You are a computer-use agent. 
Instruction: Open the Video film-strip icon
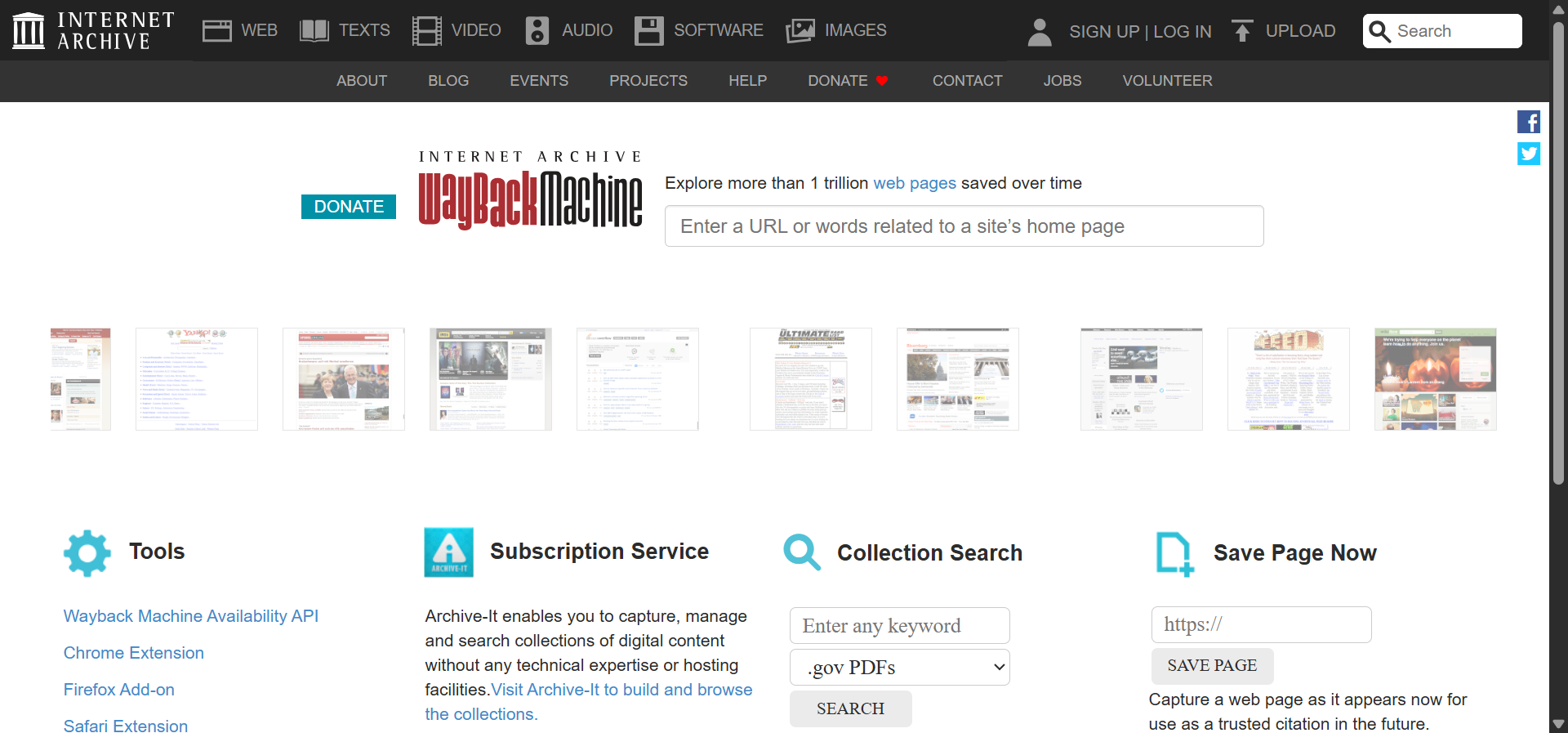click(426, 31)
